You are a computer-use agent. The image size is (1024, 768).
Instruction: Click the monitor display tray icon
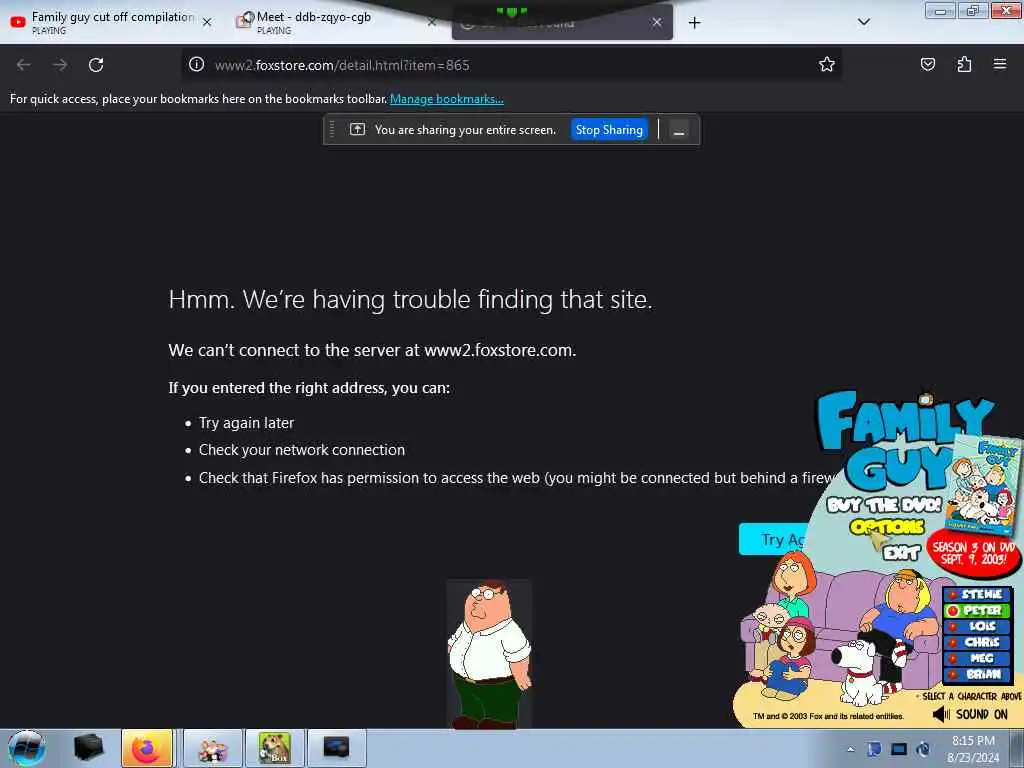click(x=899, y=749)
